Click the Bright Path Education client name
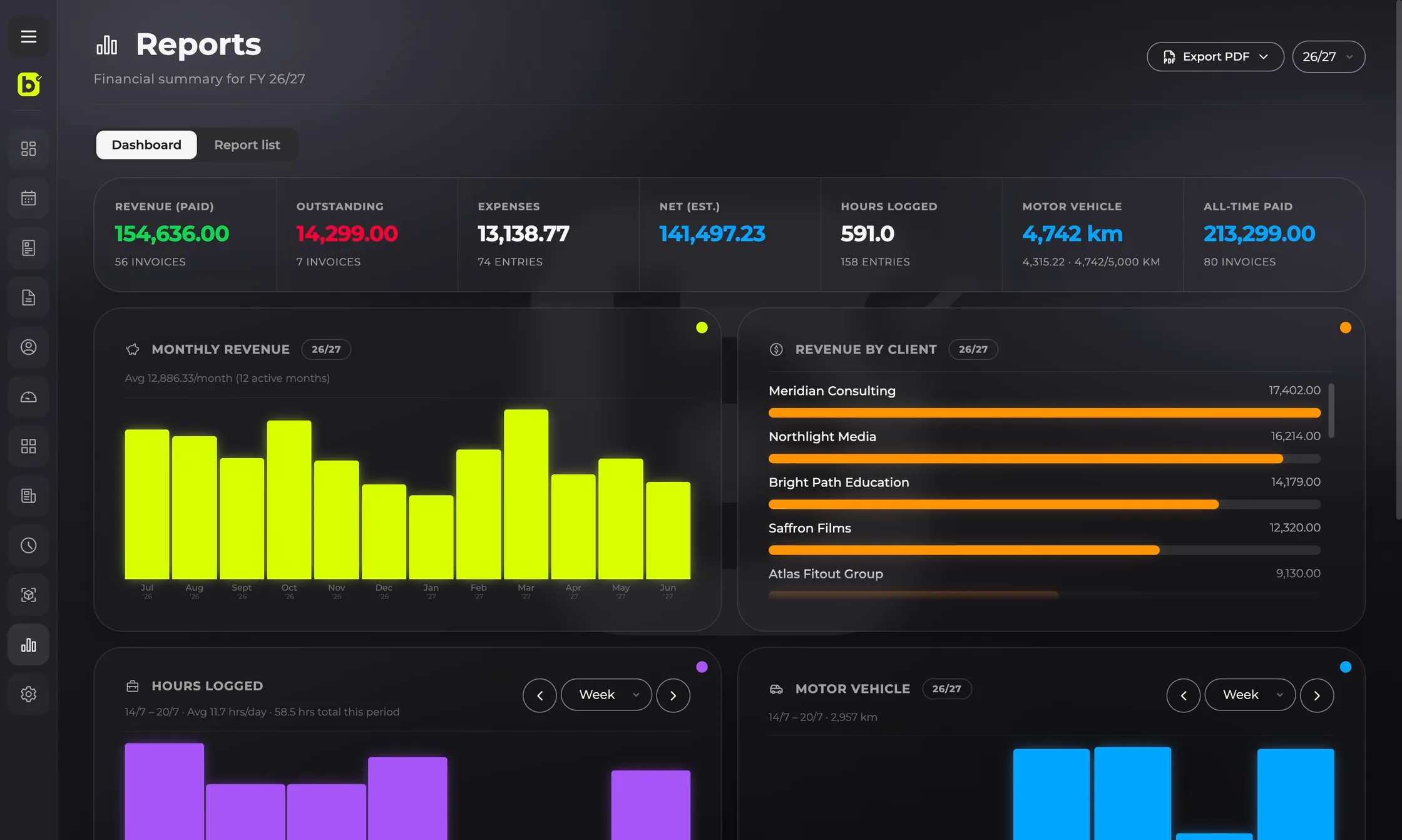This screenshot has height=840, width=1402. pos(839,482)
